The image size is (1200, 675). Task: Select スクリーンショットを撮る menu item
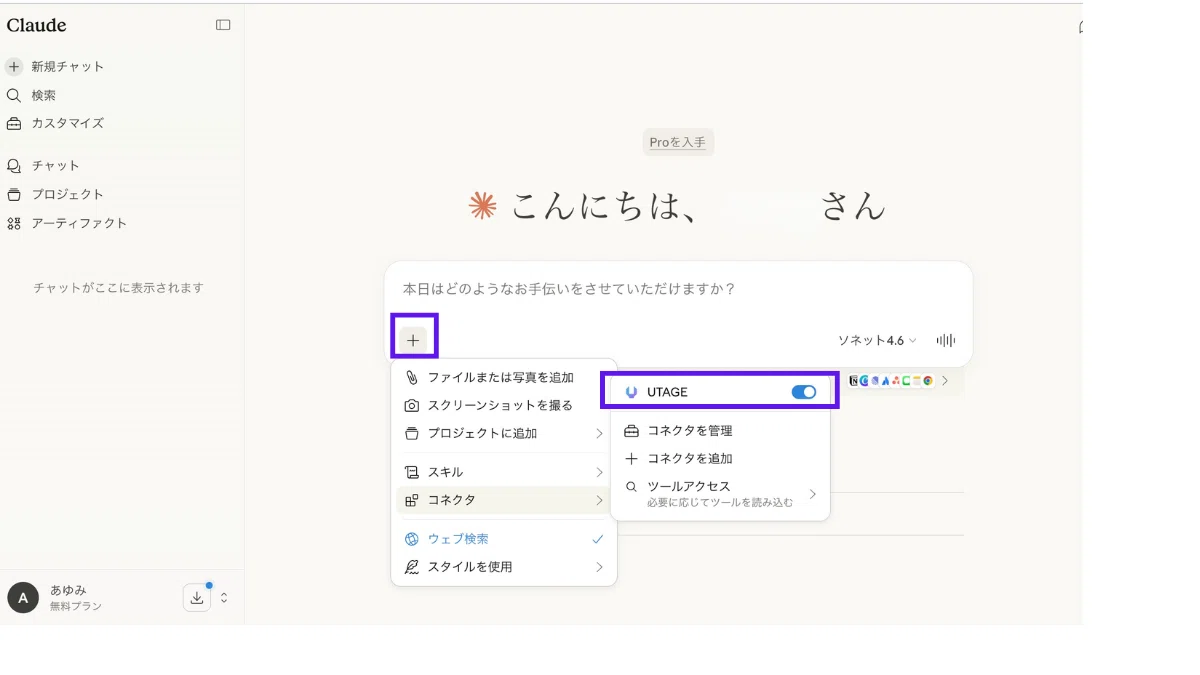501,405
